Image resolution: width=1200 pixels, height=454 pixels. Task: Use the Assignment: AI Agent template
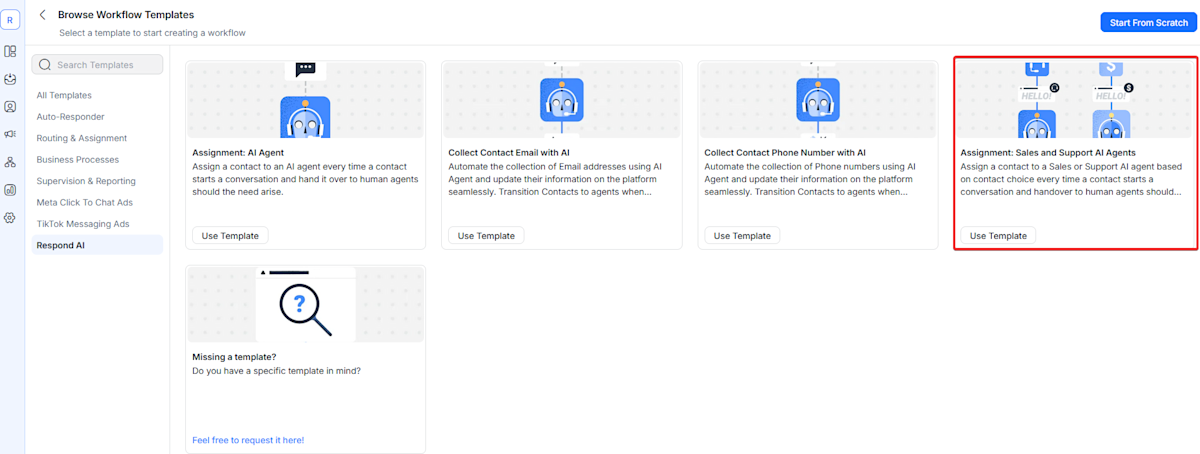pyautogui.click(x=230, y=236)
